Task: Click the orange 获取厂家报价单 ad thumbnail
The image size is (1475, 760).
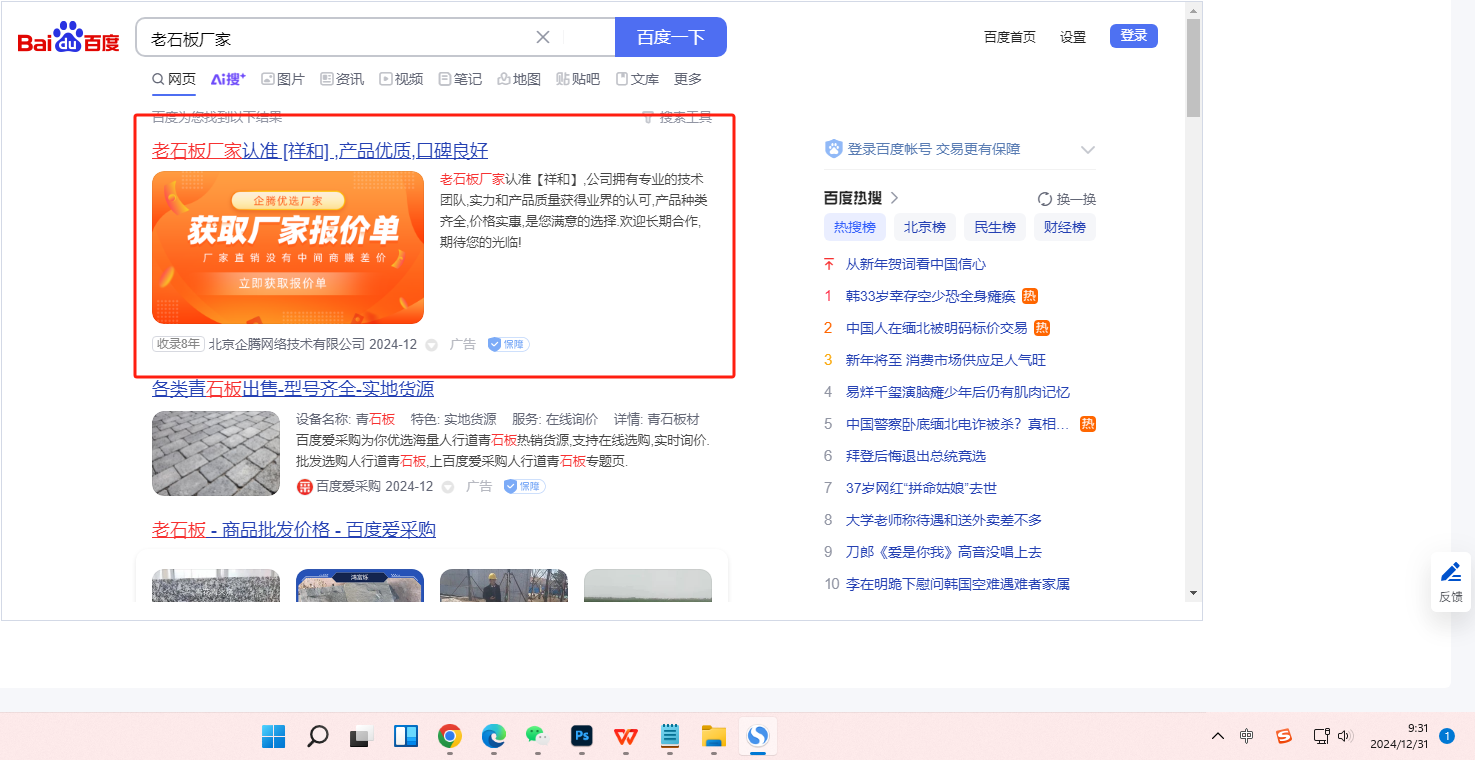Action: (x=288, y=247)
